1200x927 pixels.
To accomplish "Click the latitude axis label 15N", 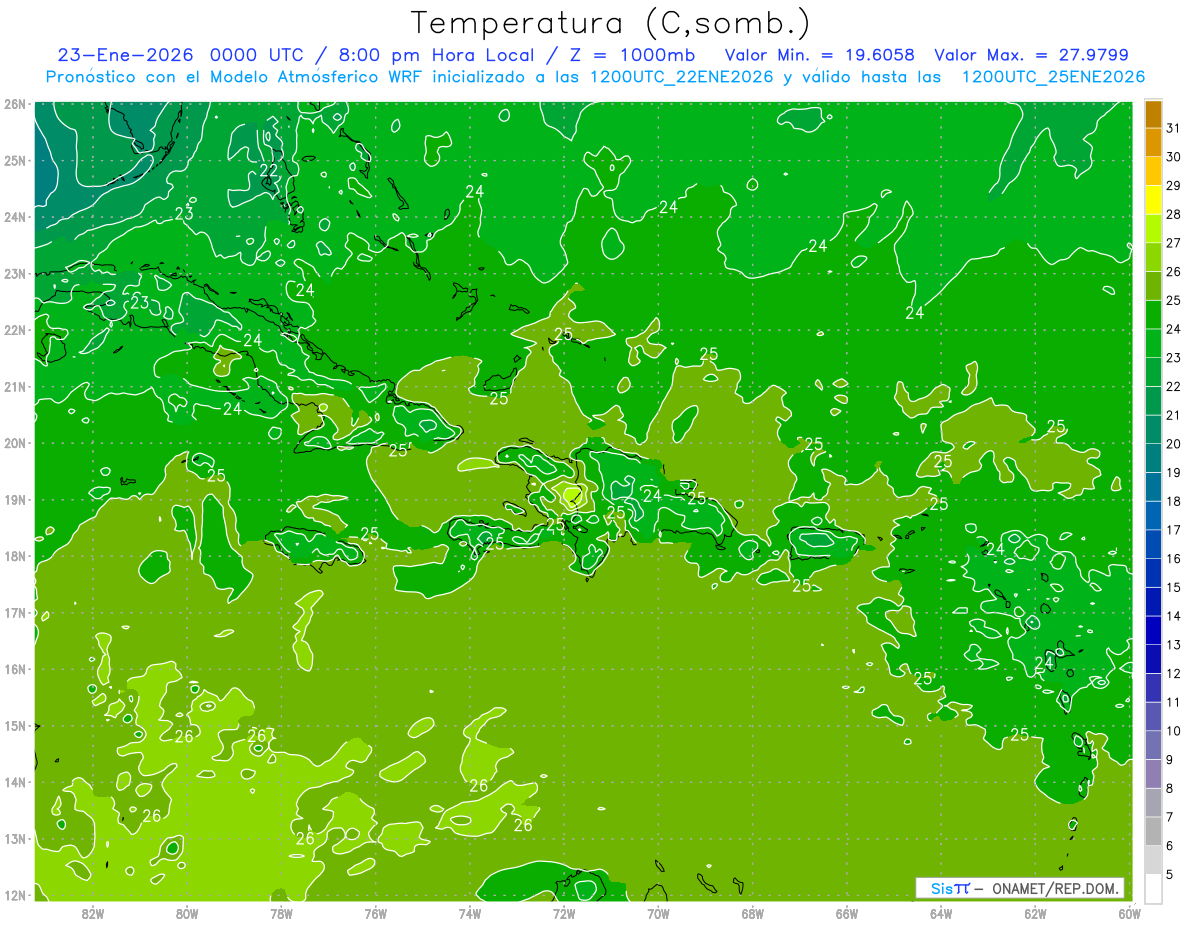I will [14, 726].
